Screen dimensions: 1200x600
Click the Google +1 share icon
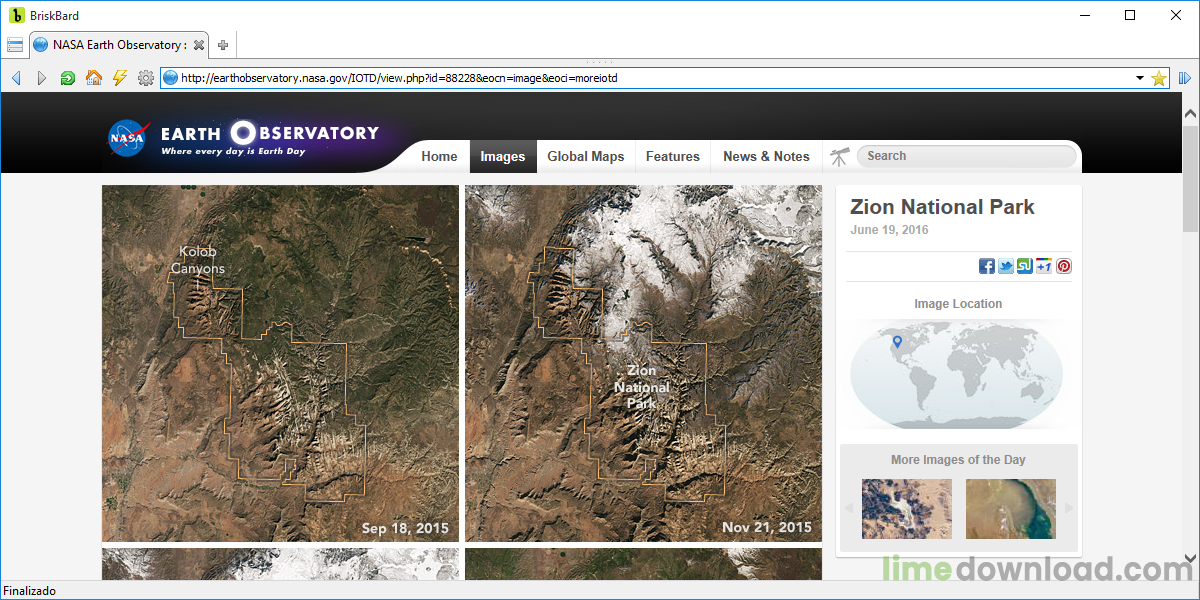coord(1044,266)
